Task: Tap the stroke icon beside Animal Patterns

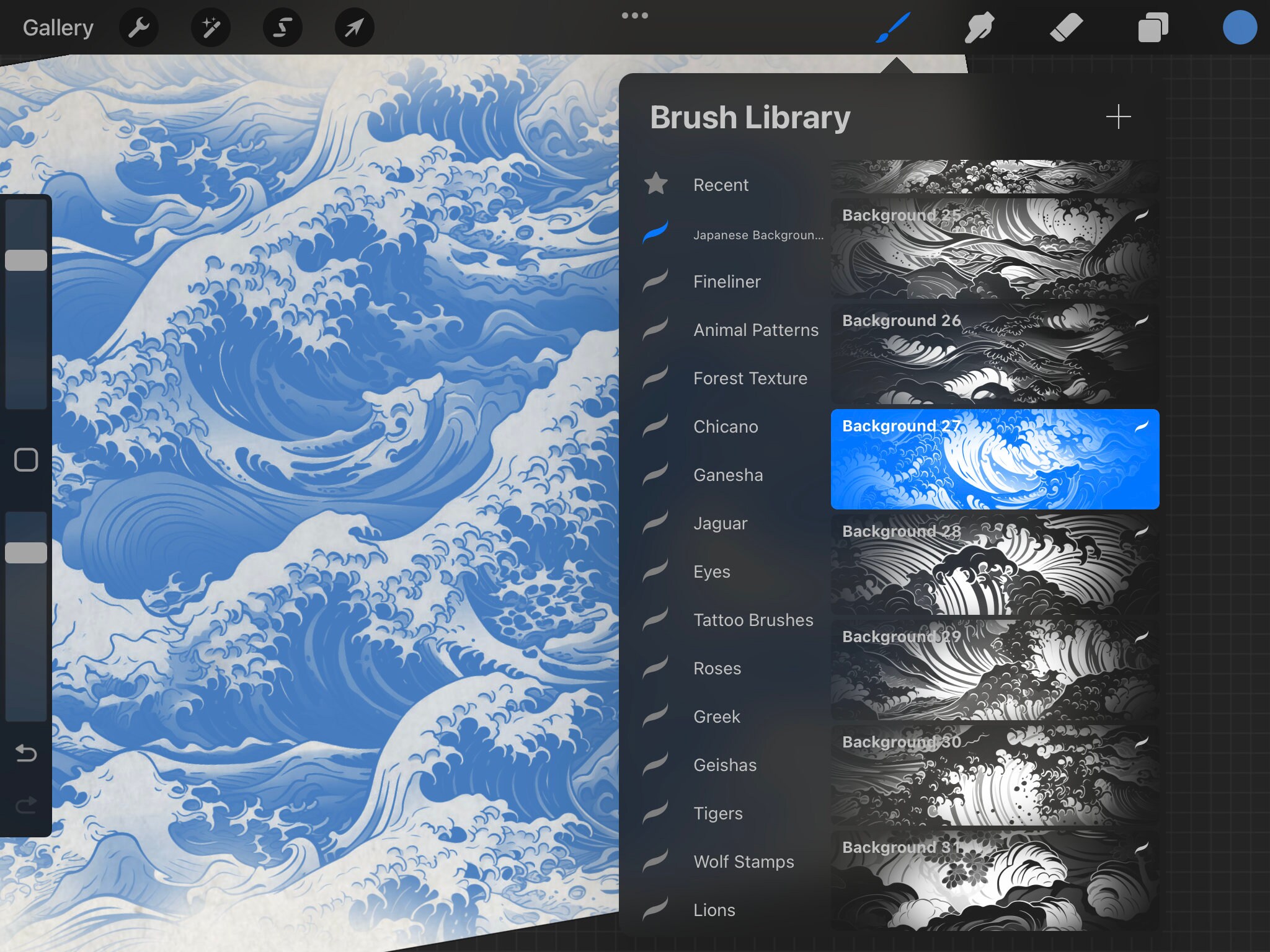Action: (x=655, y=328)
